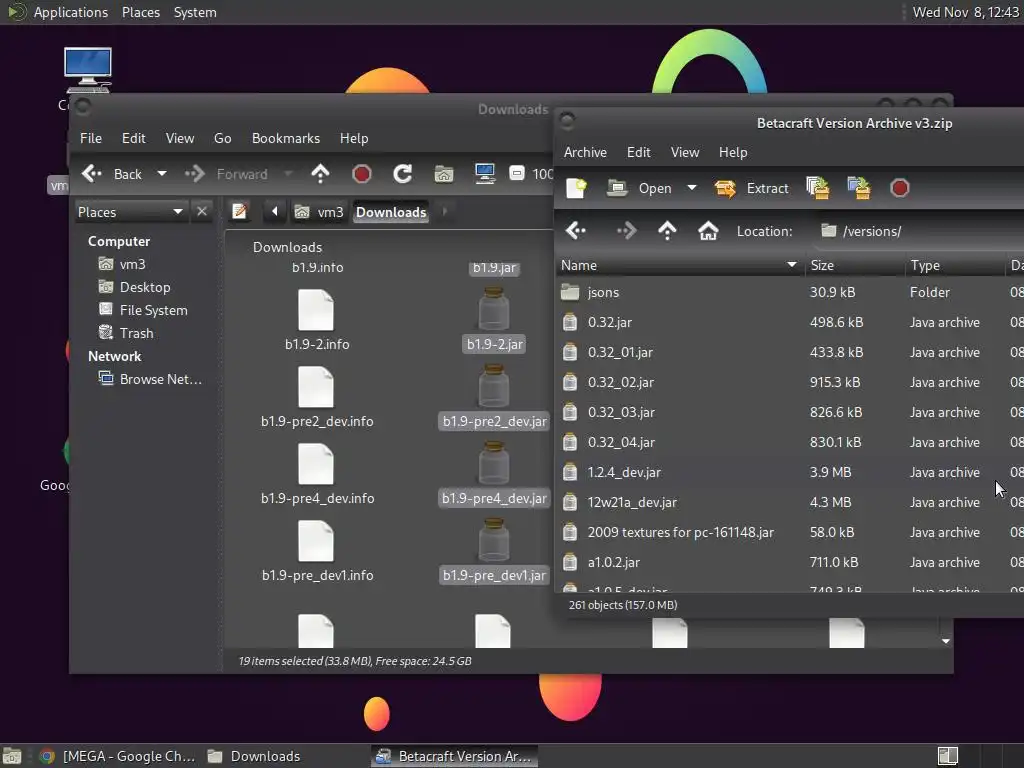Reload the Downloads folder
This screenshot has width=1024, height=768.
[x=402, y=174]
